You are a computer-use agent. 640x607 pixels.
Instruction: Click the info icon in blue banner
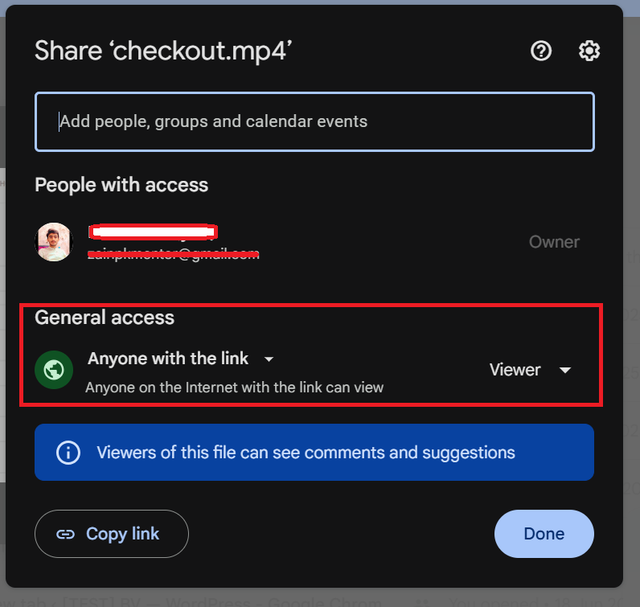68,452
